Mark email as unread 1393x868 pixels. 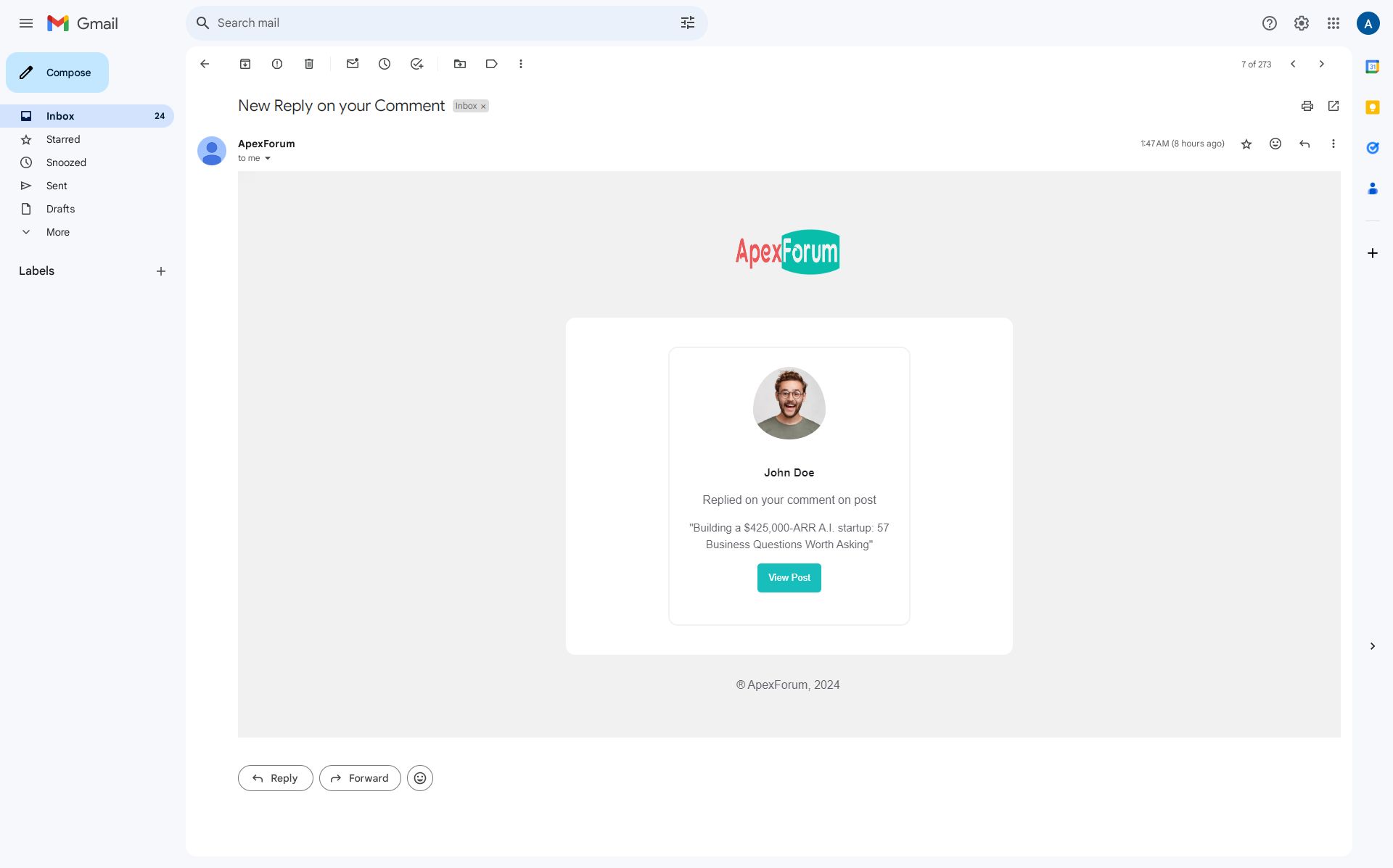[353, 64]
